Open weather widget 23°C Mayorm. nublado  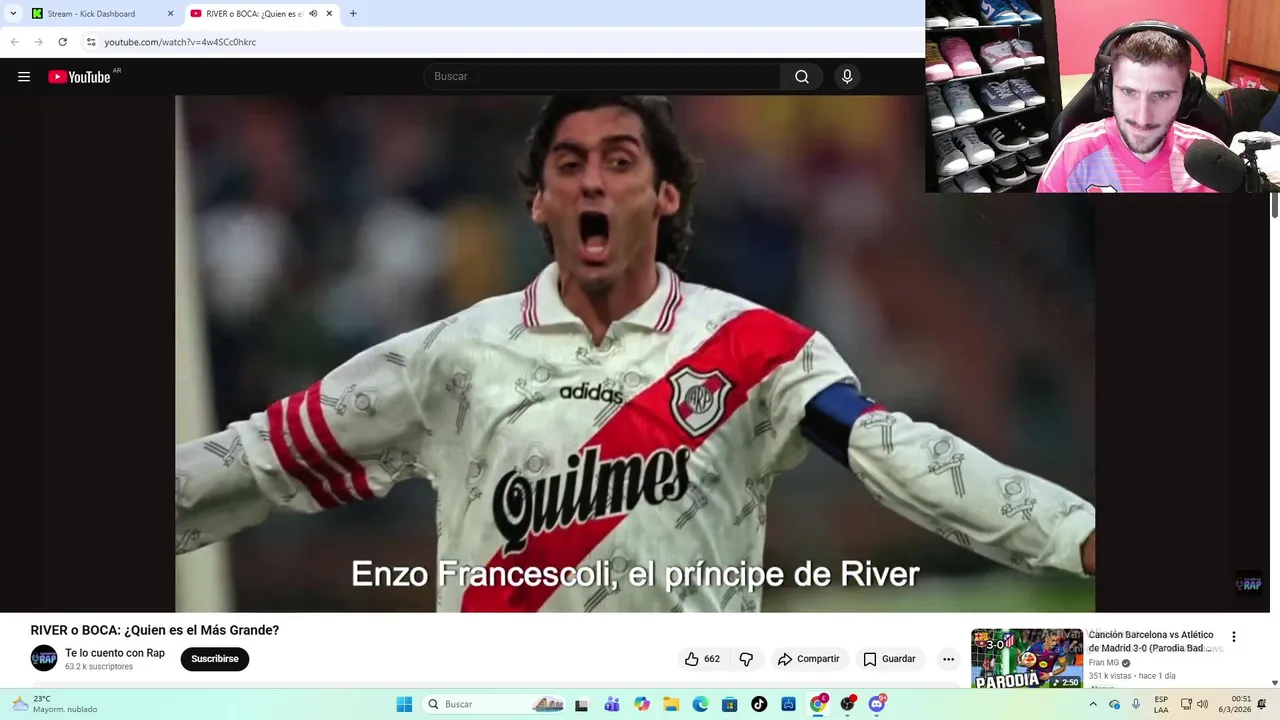point(56,704)
